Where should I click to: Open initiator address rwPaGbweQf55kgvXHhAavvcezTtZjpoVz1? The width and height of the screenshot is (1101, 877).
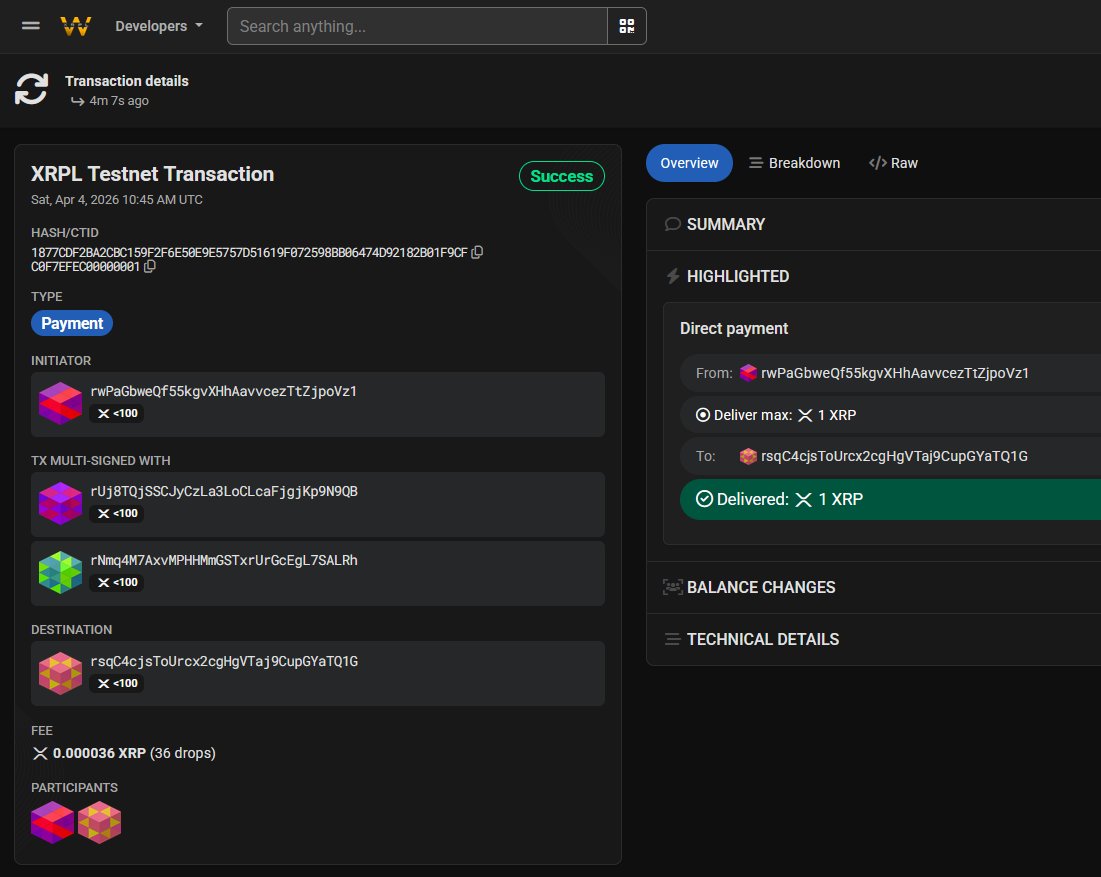(223, 391)
